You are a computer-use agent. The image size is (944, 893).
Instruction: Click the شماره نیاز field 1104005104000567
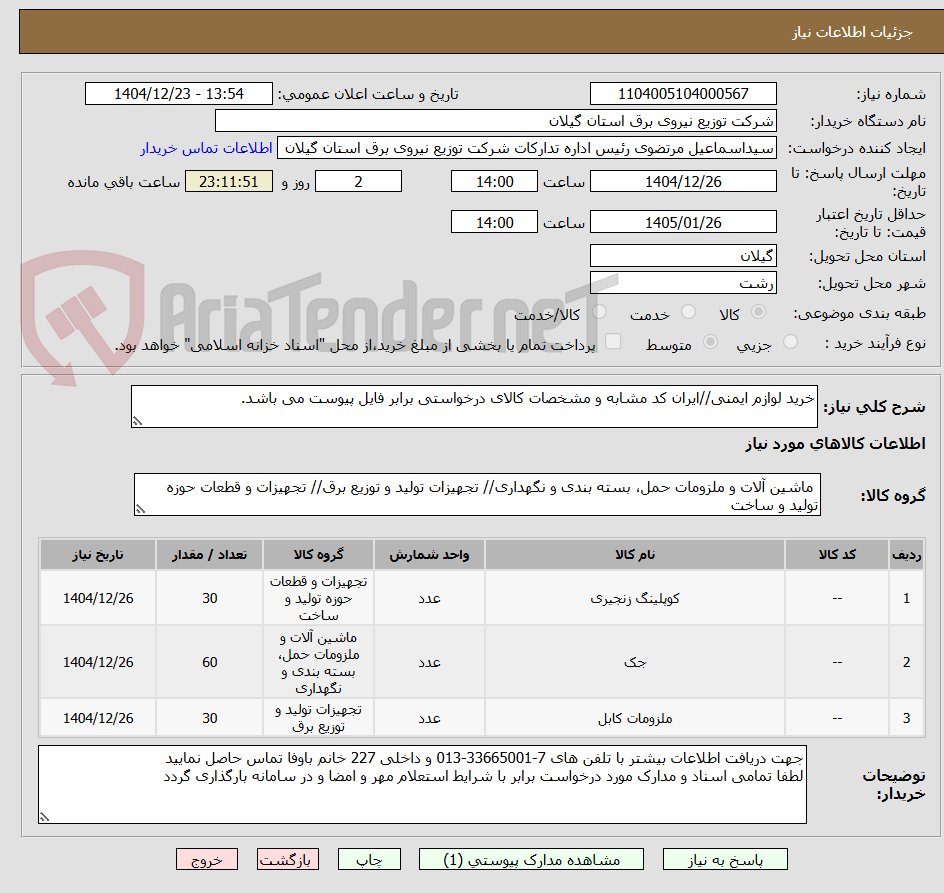click(683, 94)
